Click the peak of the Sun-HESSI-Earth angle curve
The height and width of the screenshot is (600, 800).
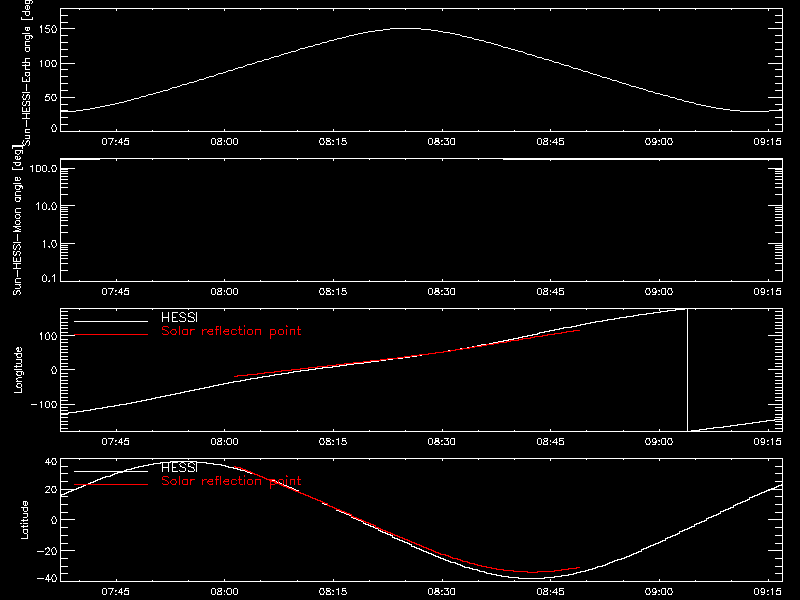click(x=406, y=29)
